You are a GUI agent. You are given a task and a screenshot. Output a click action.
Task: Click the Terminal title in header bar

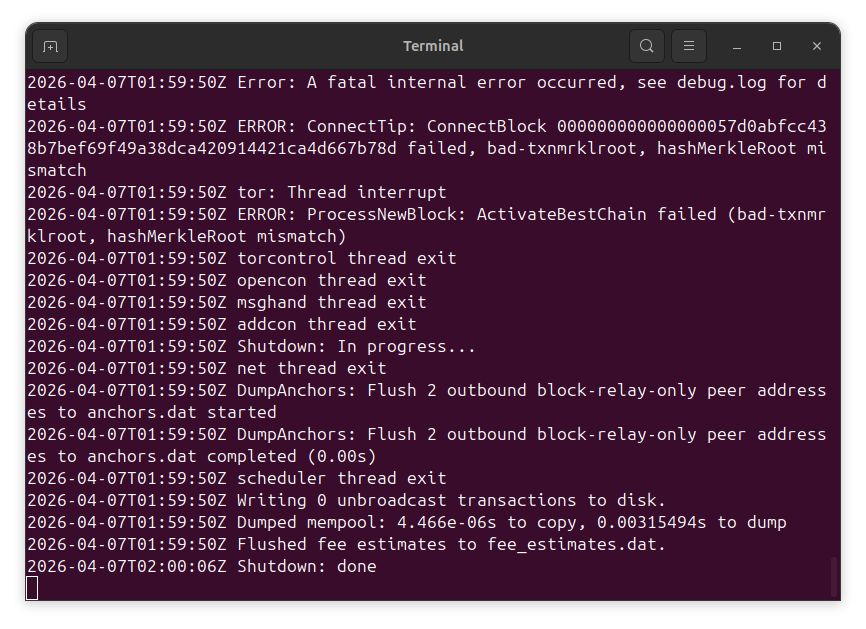tap(433, 46)
